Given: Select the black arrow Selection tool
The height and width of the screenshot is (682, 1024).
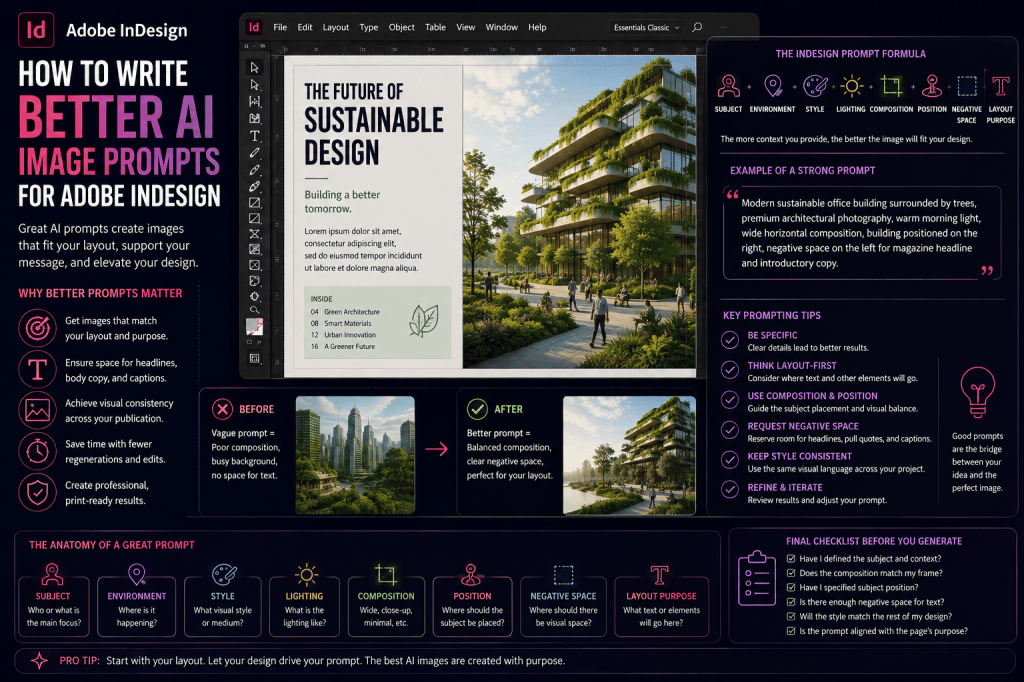Looking at the screenshot, I should [x=255, y=67].
